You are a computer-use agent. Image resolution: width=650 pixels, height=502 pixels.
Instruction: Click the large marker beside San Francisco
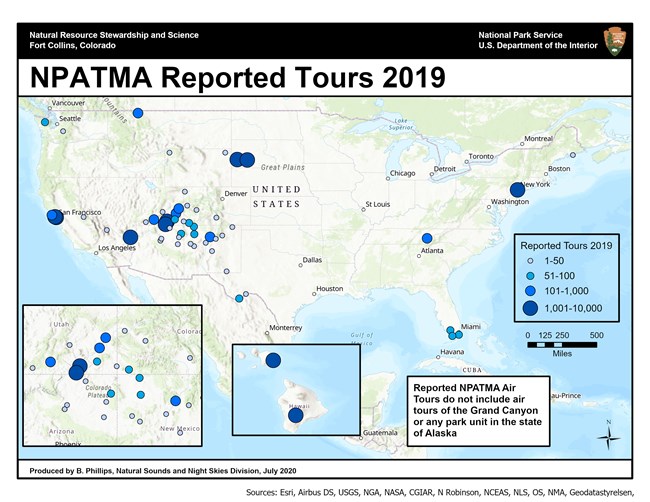pos(55,219)
